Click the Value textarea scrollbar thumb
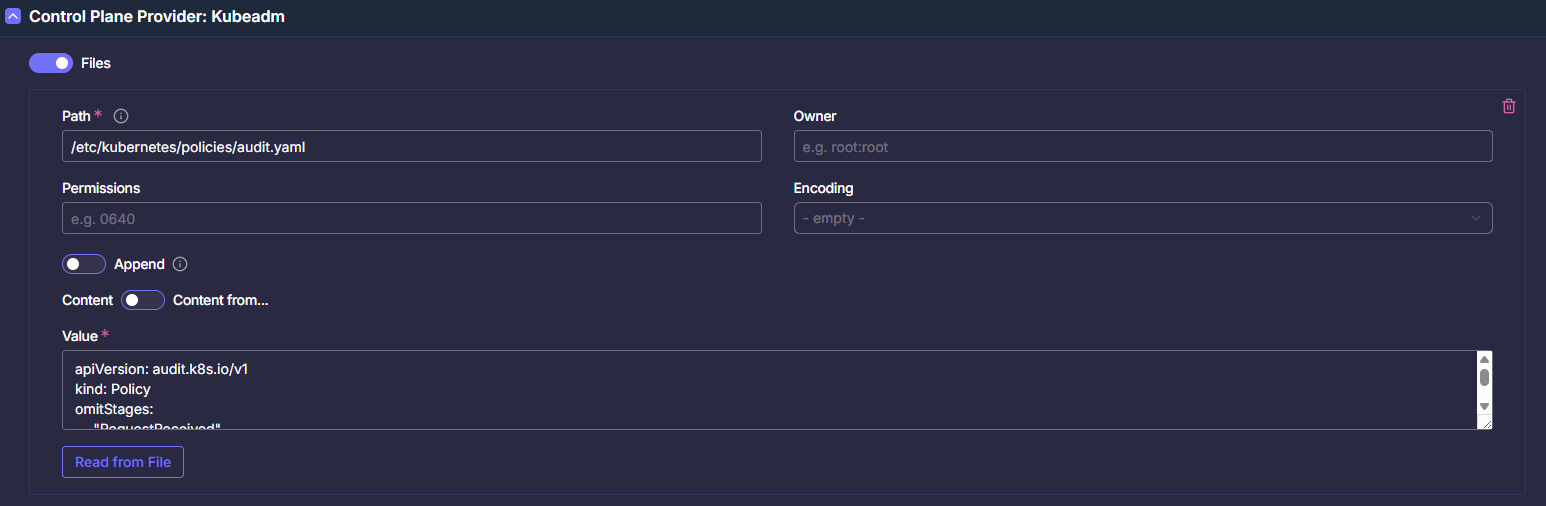 [x=1484, y=378]
